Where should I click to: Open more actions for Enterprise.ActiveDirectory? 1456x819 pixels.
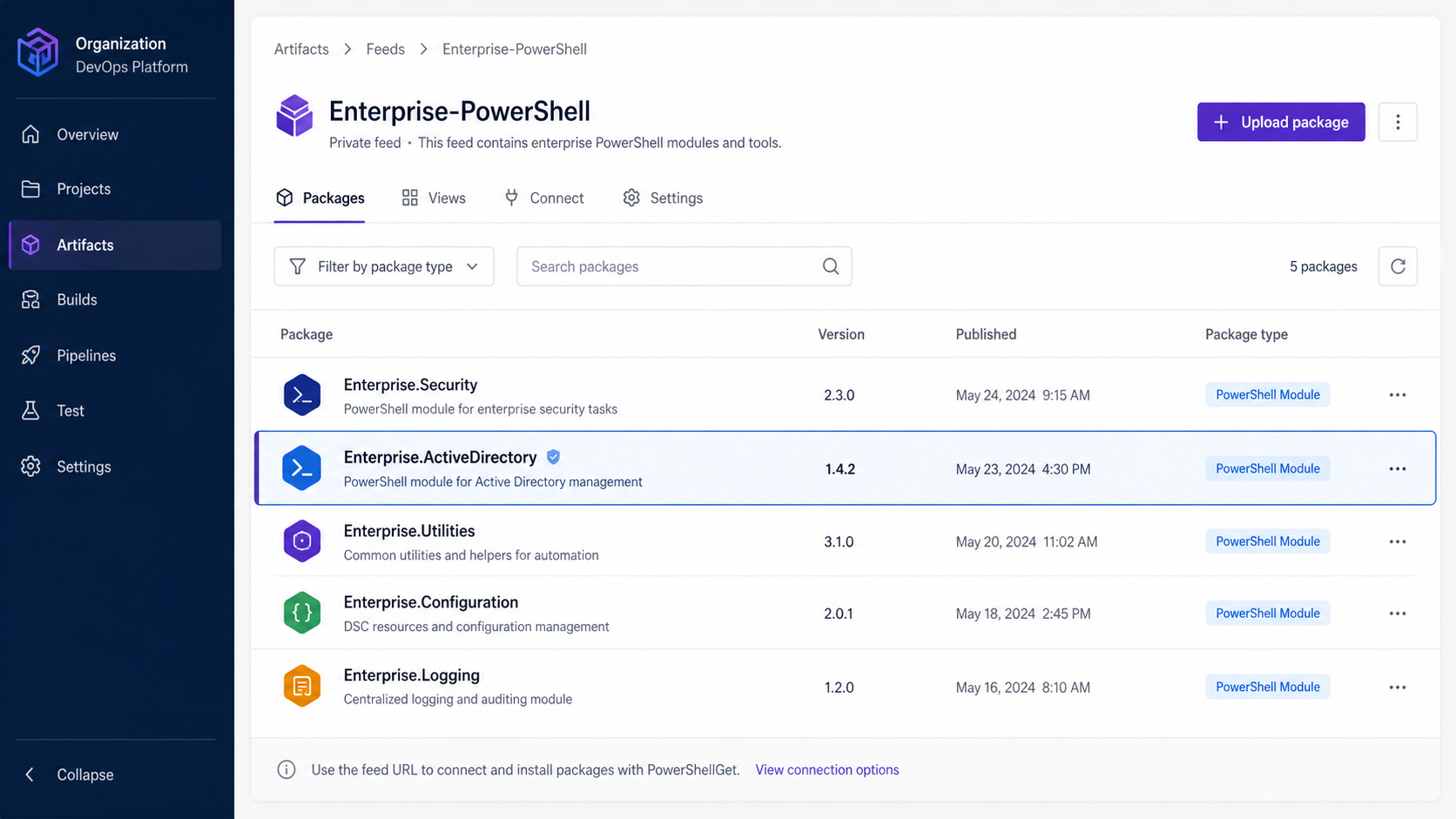1398,468
